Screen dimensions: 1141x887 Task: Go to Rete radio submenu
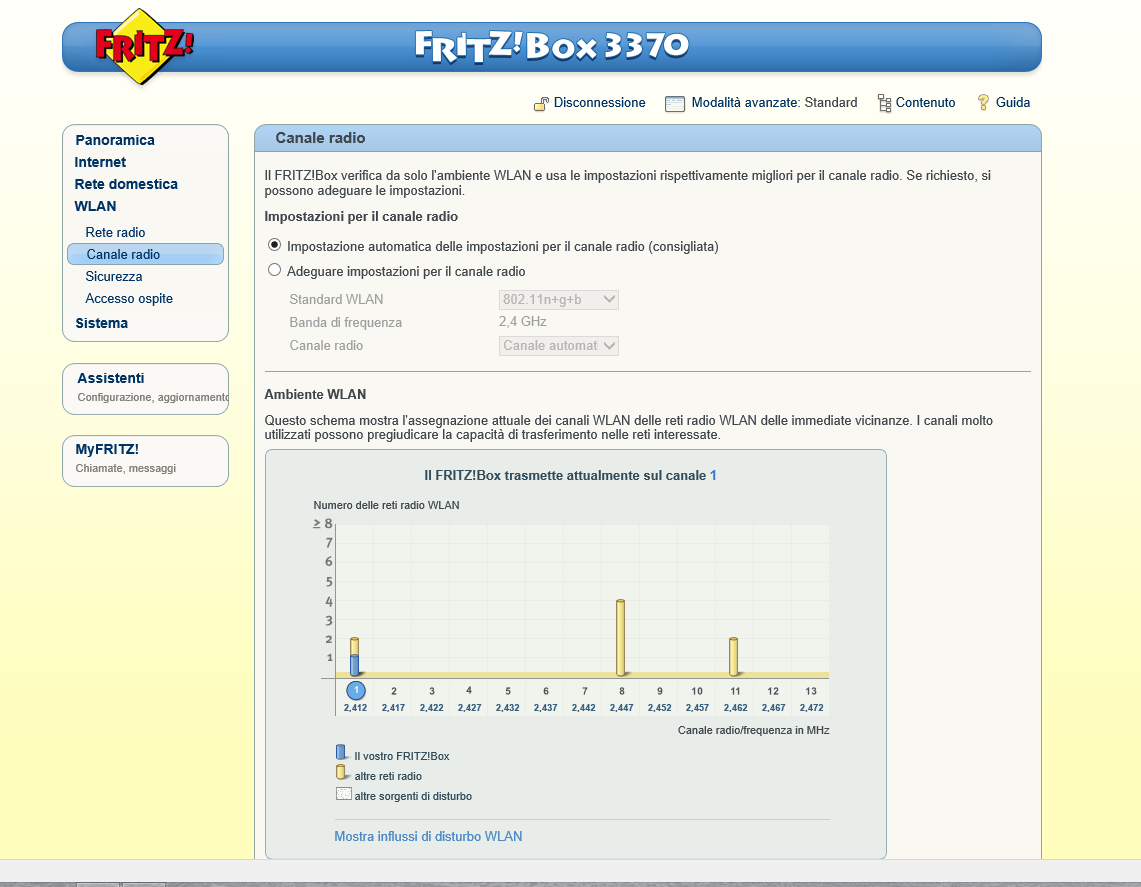115,232
